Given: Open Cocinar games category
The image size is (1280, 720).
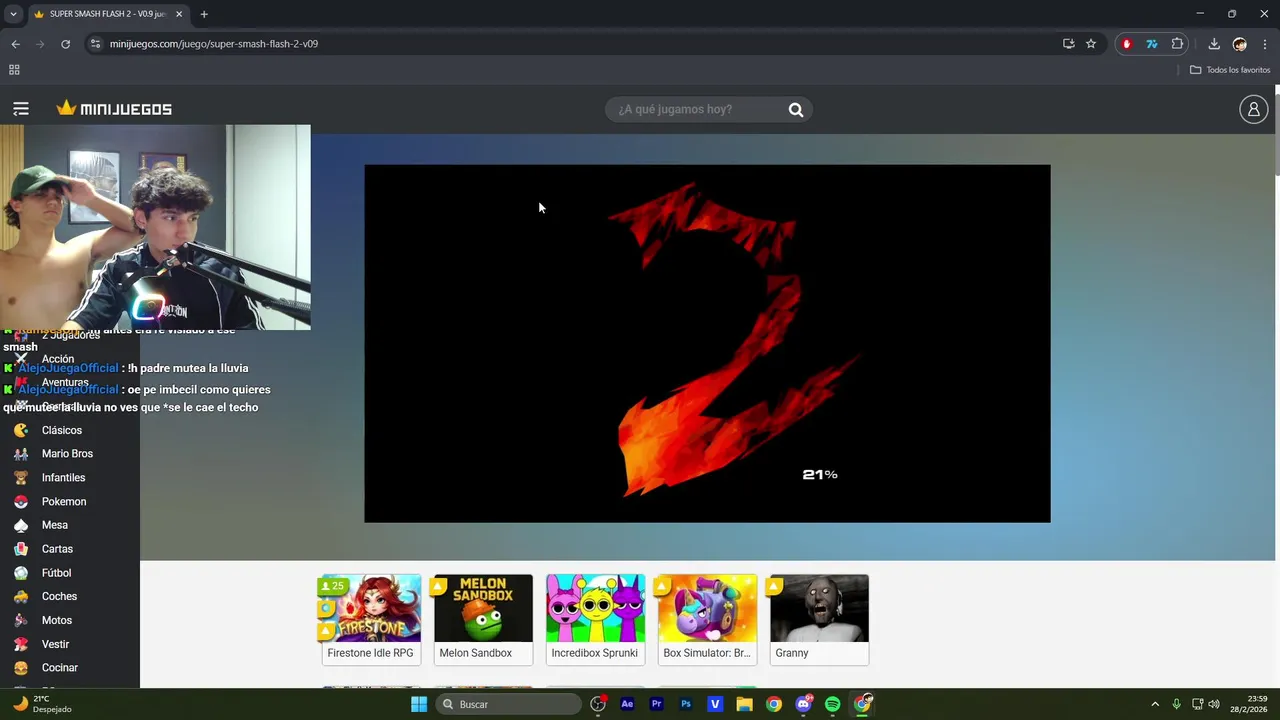Looking at the screenshot, I should 60,668.
